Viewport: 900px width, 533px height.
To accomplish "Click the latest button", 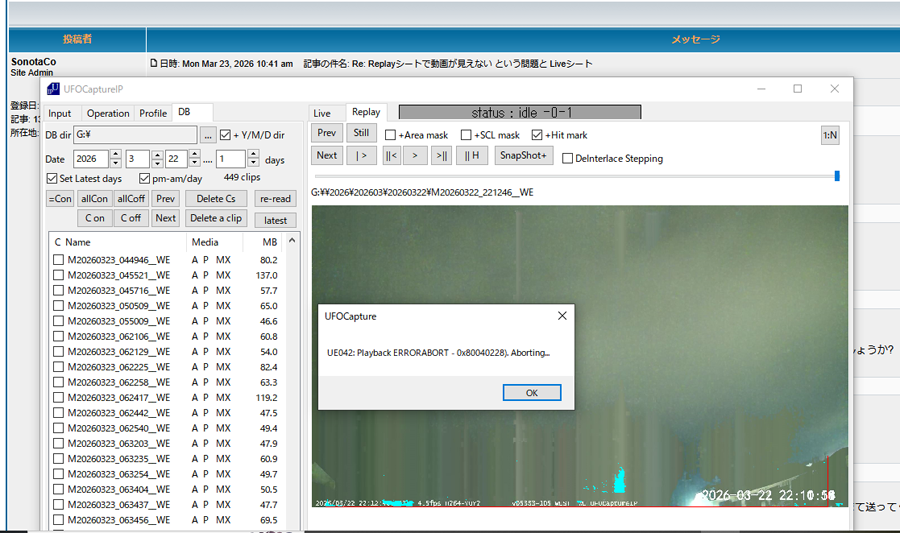I will click(276, 220).
